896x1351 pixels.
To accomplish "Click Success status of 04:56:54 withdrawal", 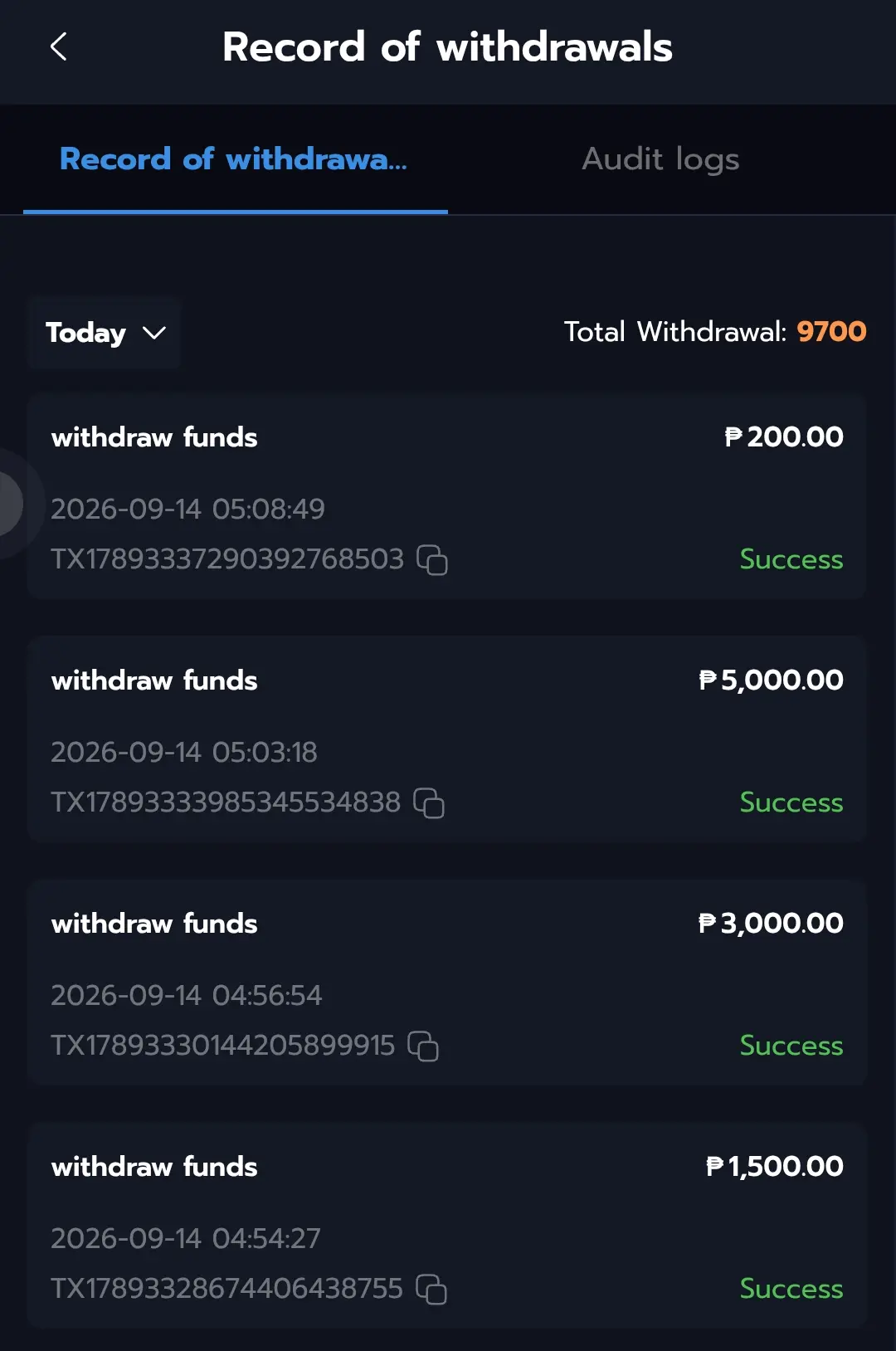I will (791, 1046).
